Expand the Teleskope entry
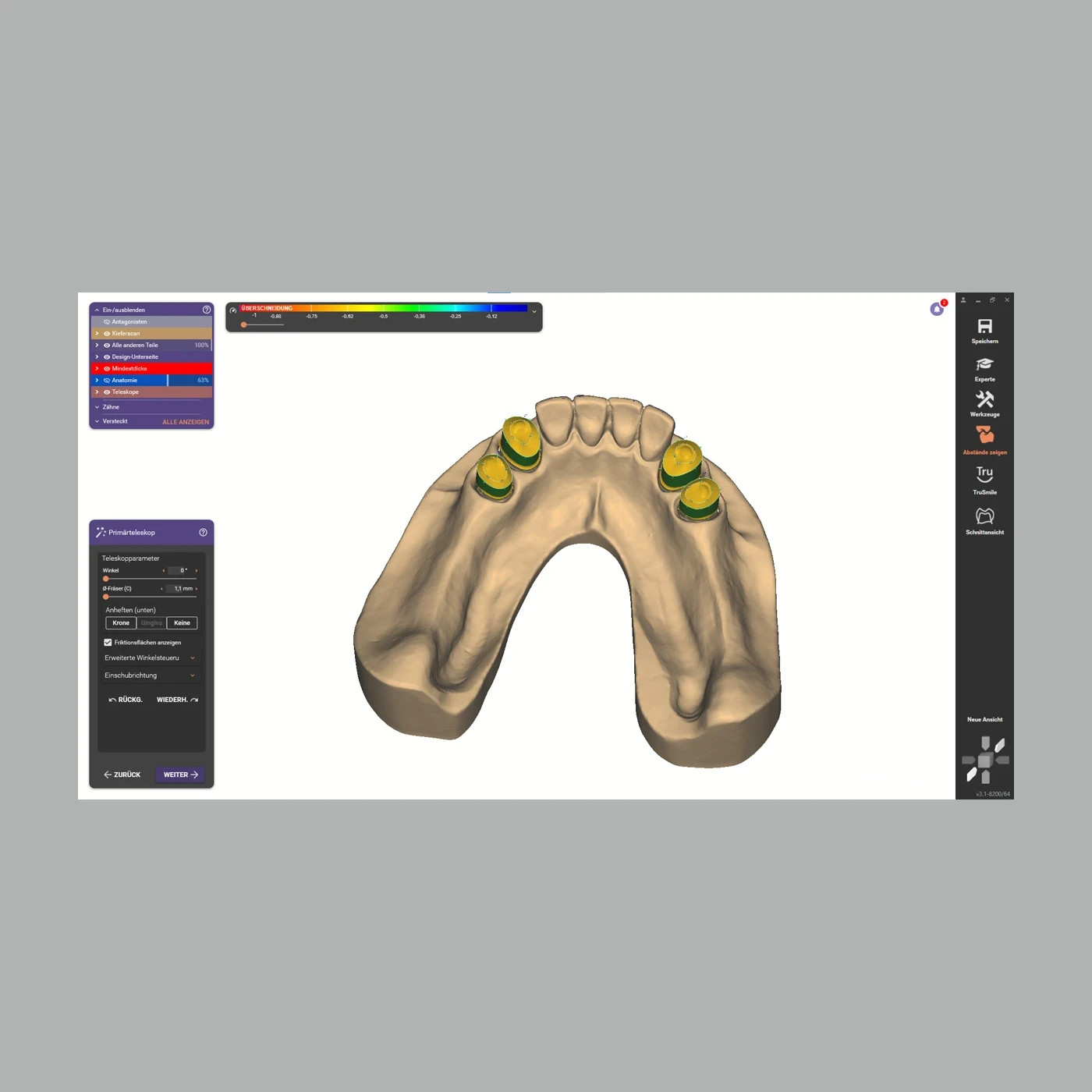 pyautogui.click(x=97, y=392)
